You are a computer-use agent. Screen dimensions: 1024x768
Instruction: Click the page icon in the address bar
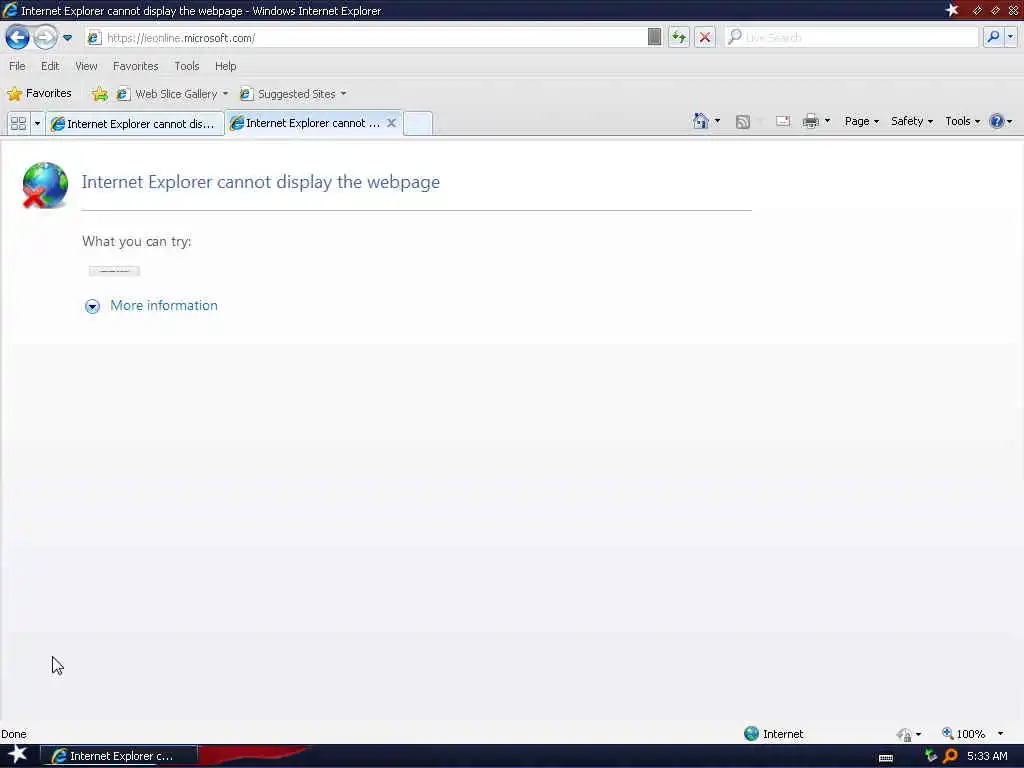click(x=94, y=38)
